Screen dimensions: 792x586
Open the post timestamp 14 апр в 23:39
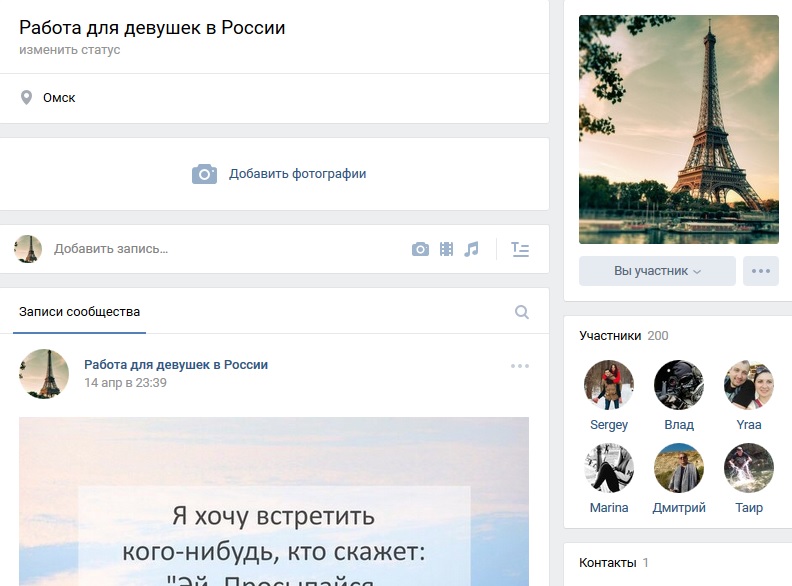(x=125, y=382)
